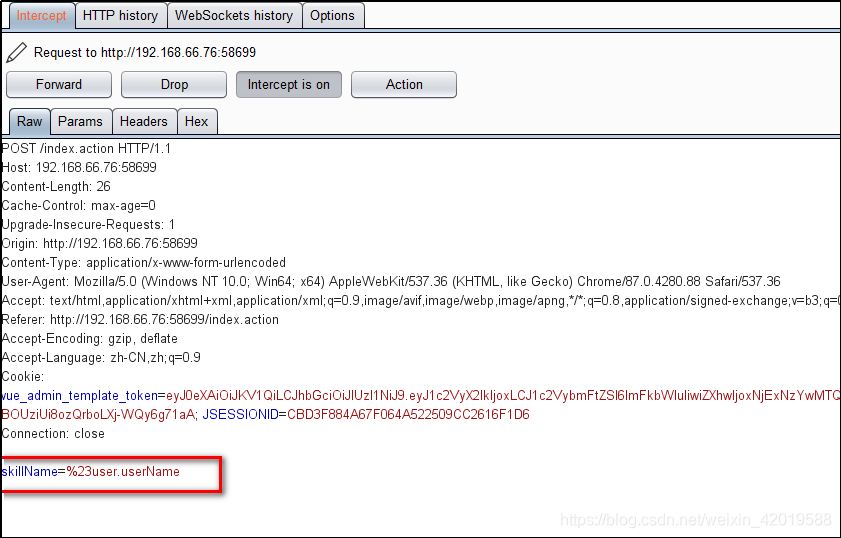Open the WebSockets history tab

(x=234, y=16)
